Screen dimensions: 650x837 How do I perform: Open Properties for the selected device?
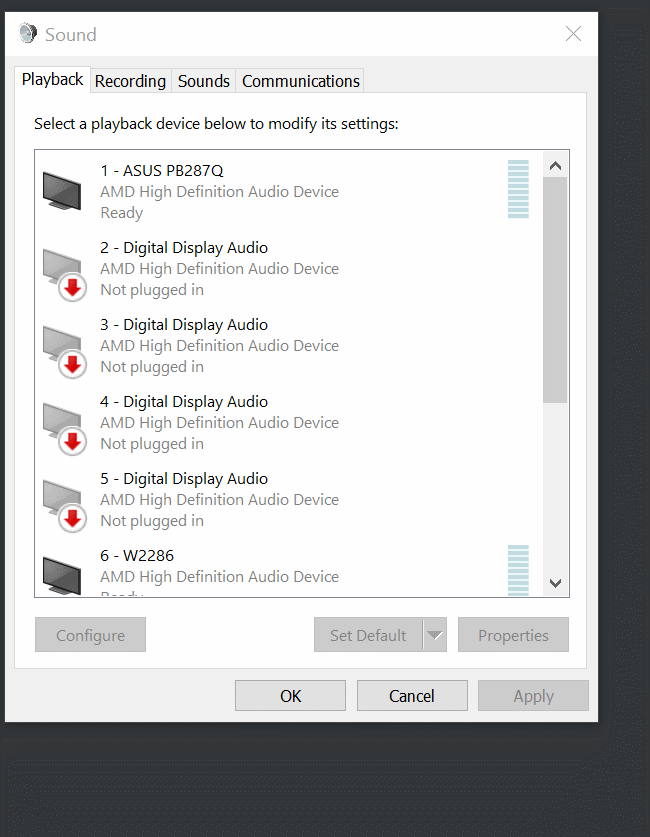513,634
